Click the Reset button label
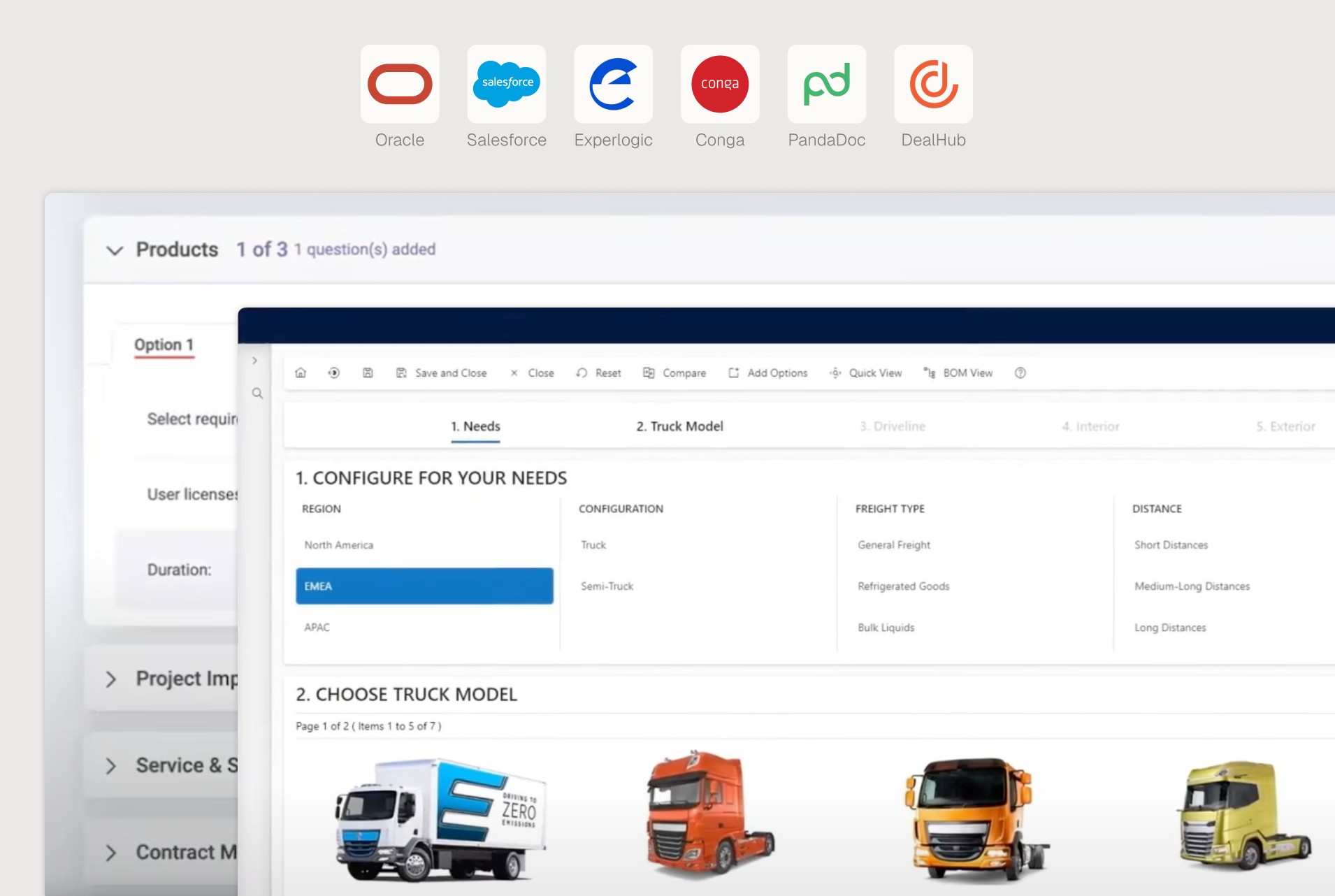This screenshot has height=896, width=1335. [608, 373]
